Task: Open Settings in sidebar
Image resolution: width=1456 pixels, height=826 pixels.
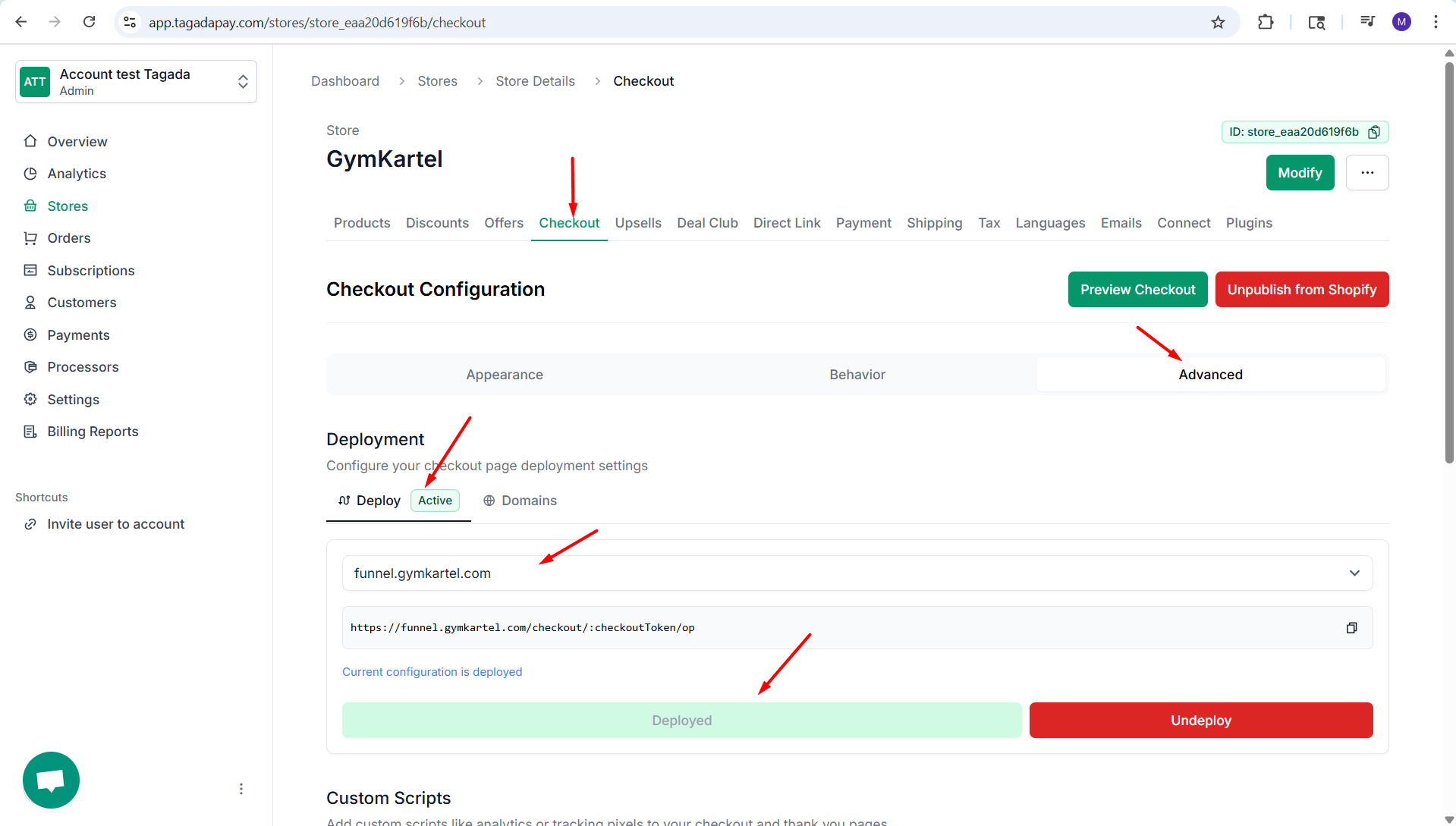Action: [73, 400]
